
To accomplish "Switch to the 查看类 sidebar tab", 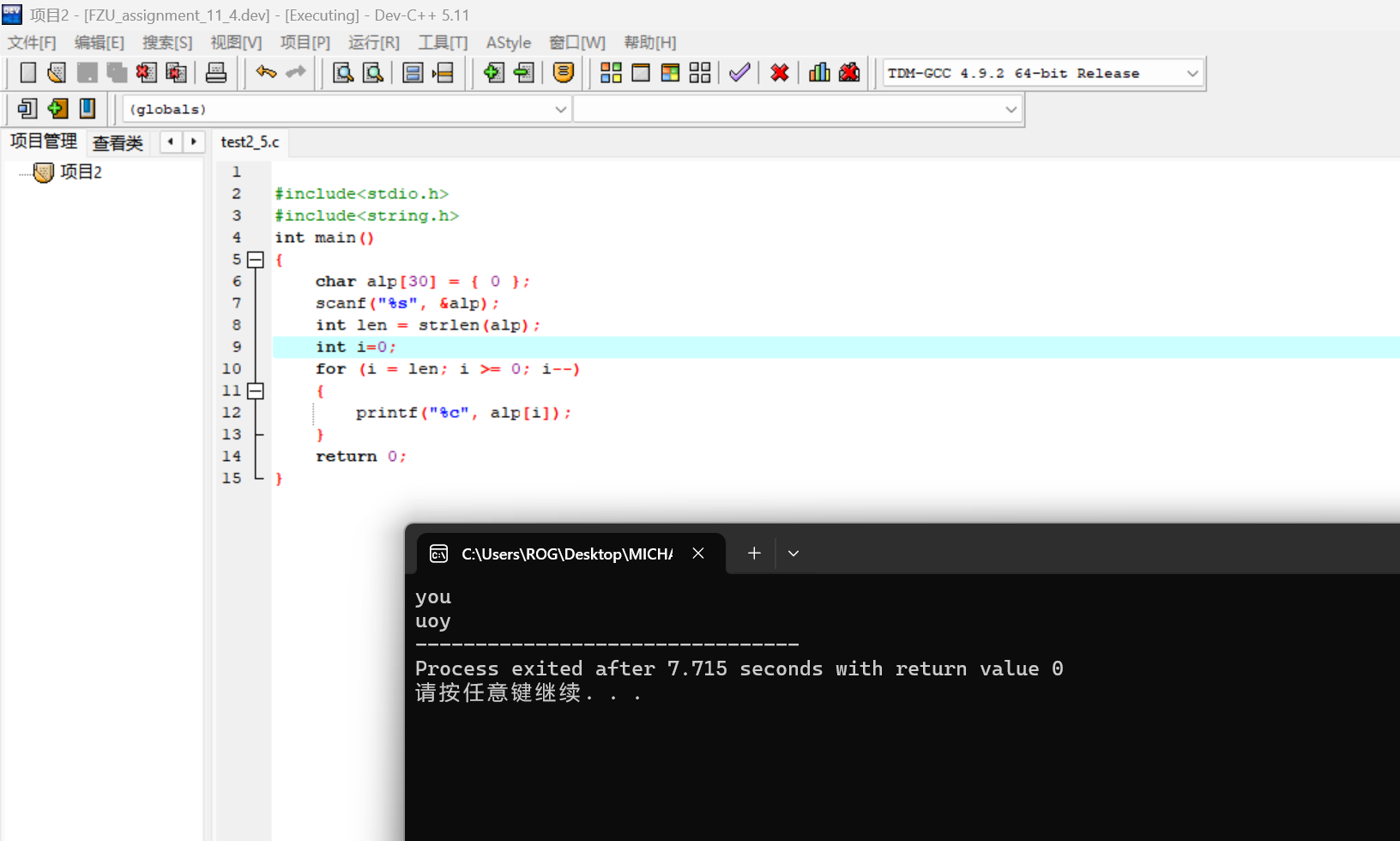I will [x=118, y=142].
